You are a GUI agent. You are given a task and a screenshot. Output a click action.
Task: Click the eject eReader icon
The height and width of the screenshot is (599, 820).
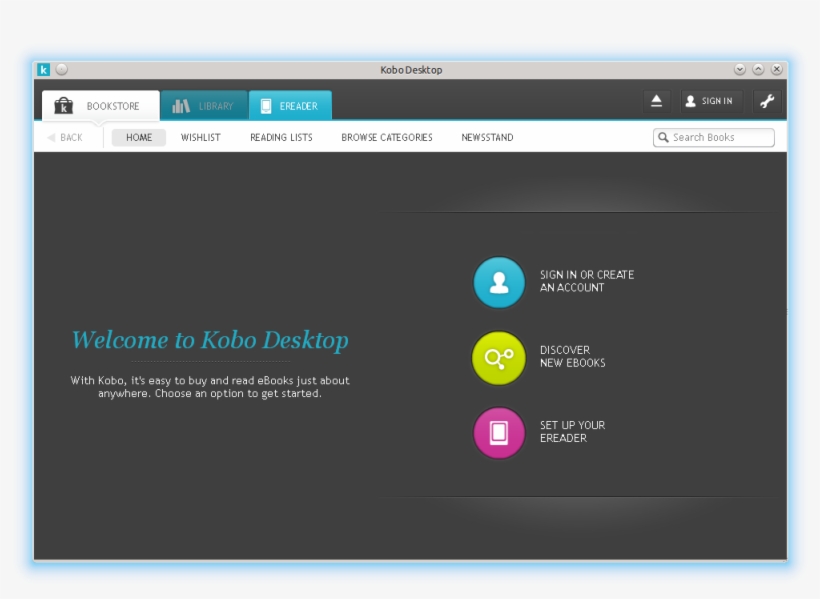click(656, 101)
